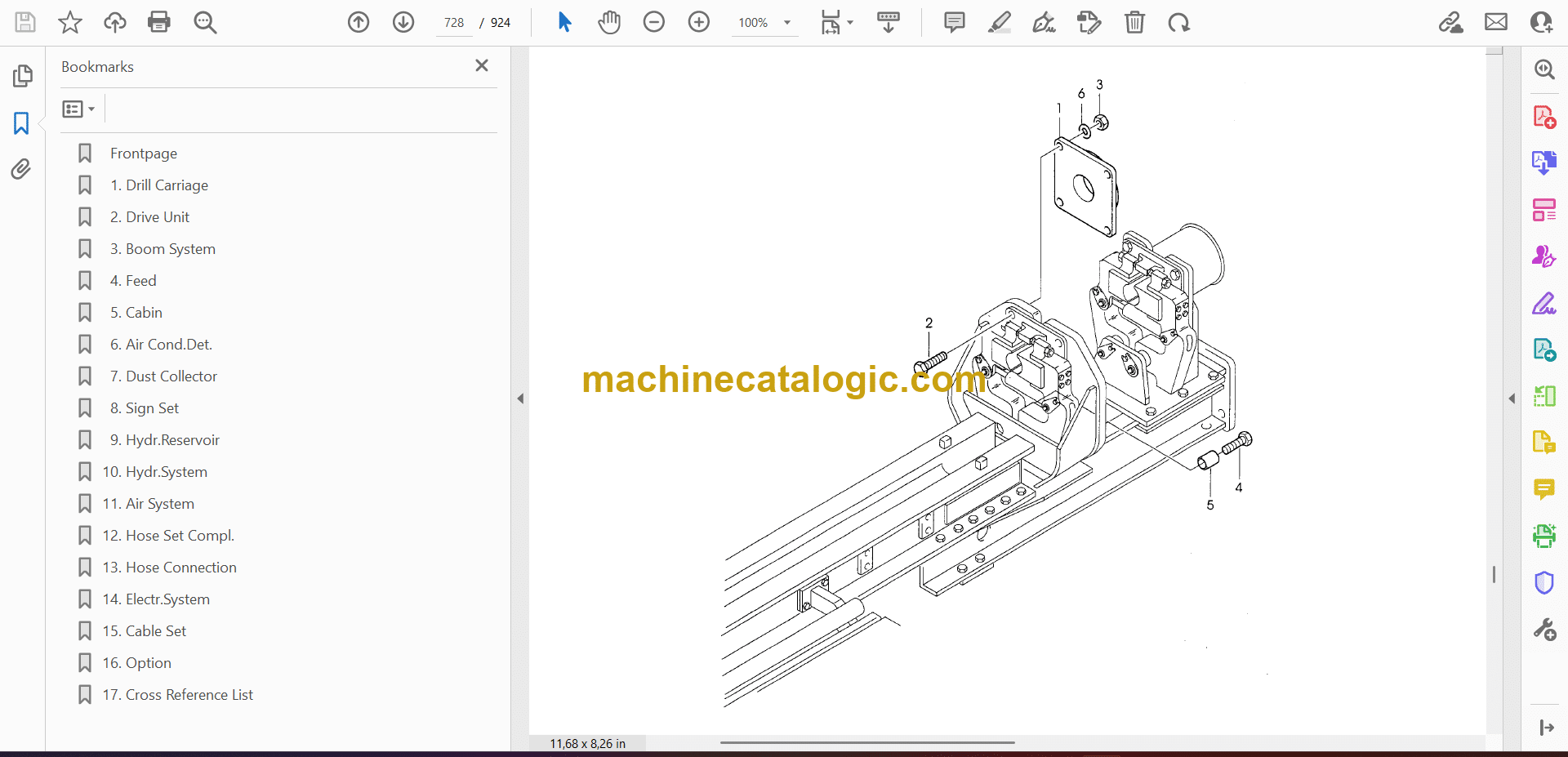Add a sticky note comment
The image size is (1568, 757).
coord(954,22)
